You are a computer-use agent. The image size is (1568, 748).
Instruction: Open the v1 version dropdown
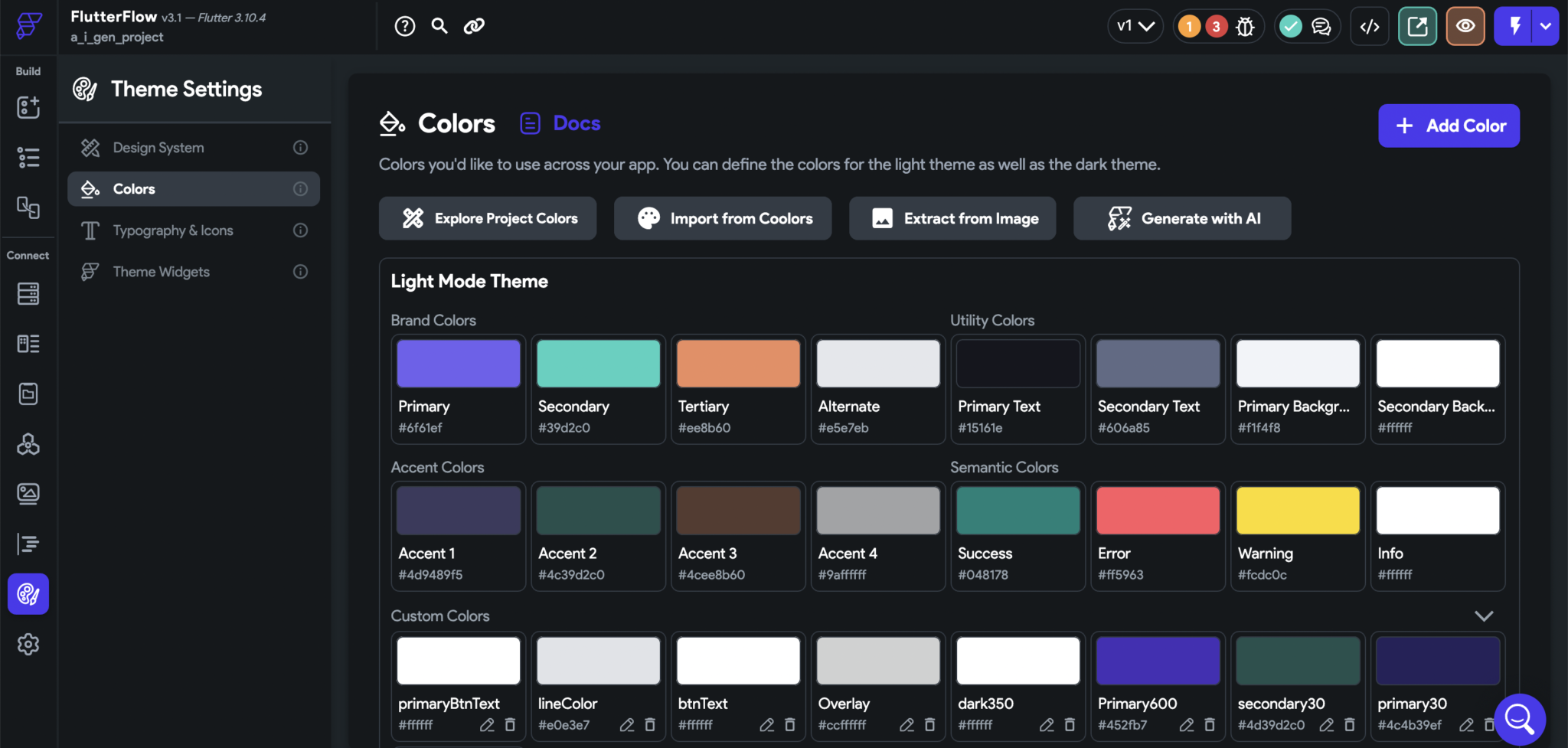(x=1135, y=27)
